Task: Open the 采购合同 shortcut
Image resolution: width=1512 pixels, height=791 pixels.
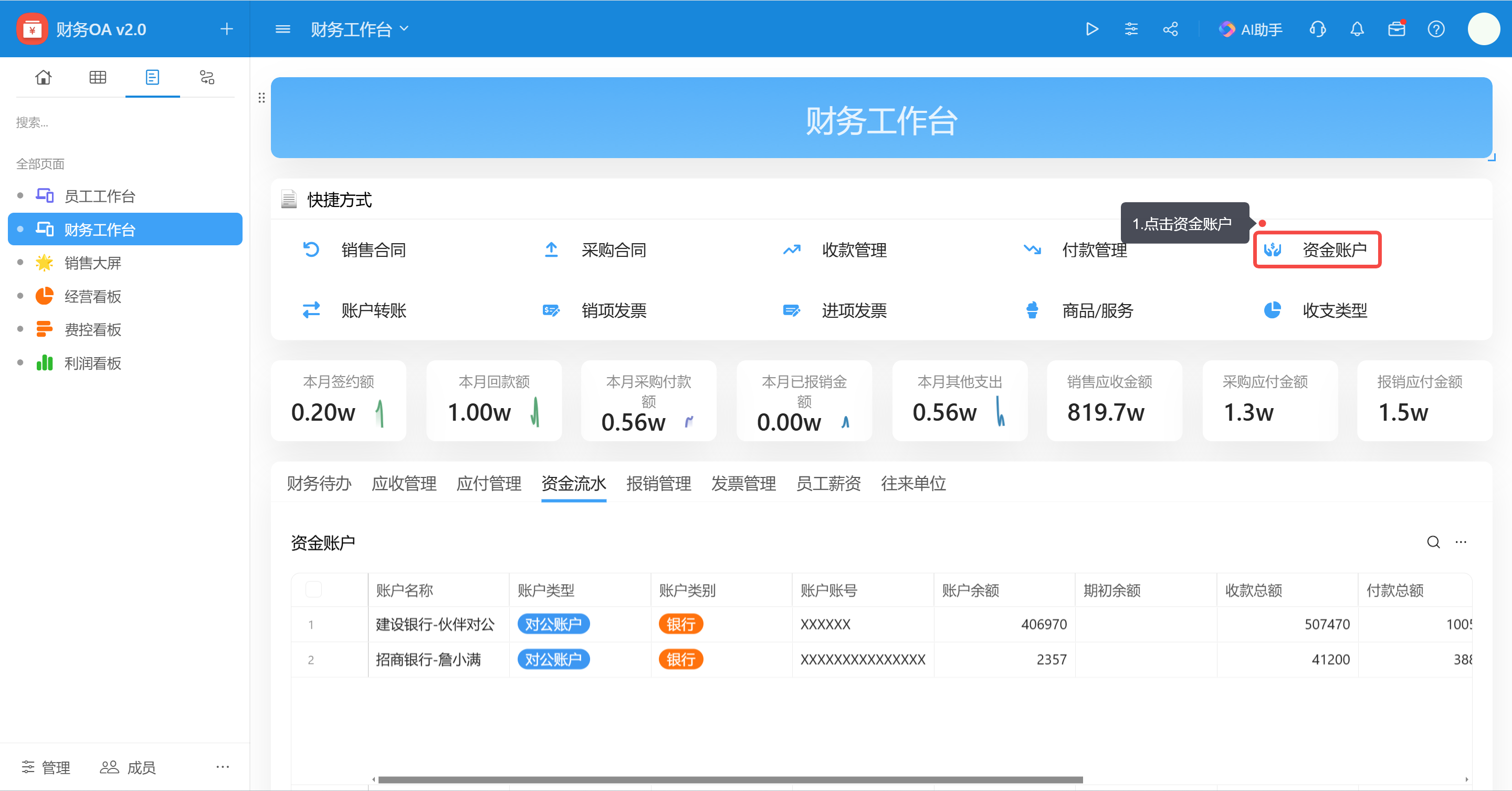Action: tap(595, 249)
